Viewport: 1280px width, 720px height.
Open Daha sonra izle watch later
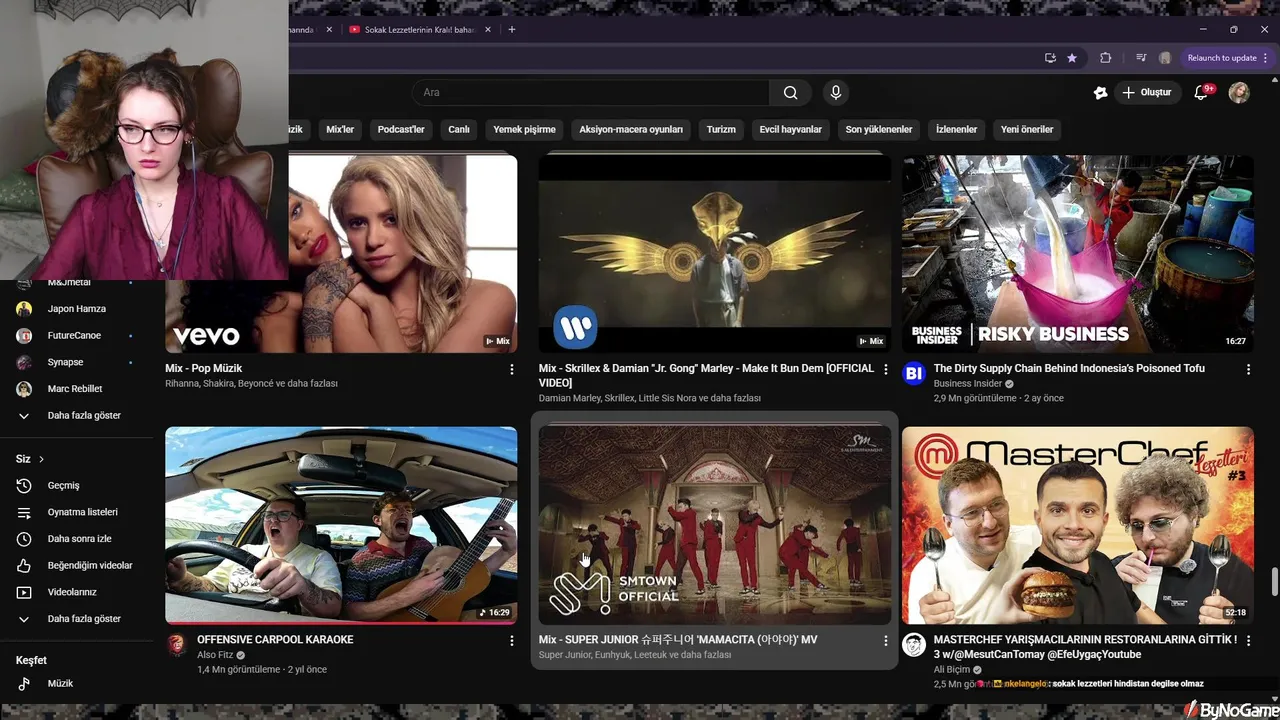pyautogui.click(x=77, y=539)
